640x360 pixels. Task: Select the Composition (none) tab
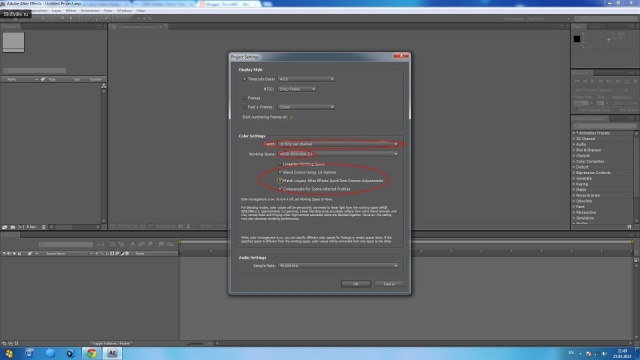pos(138,27)
